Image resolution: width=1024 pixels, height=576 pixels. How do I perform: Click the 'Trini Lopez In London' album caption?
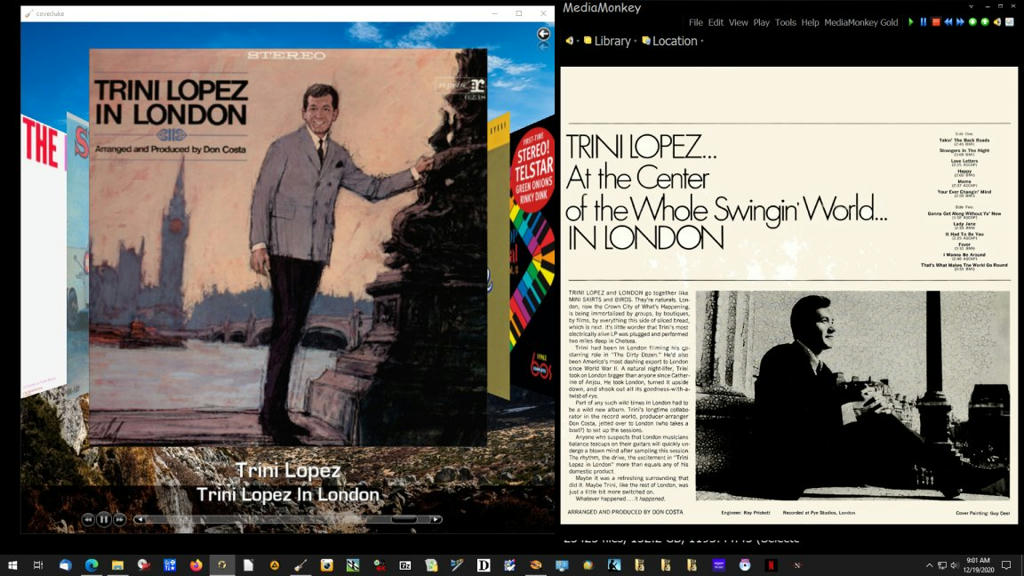pyautogui.click(x=288, y=494)
